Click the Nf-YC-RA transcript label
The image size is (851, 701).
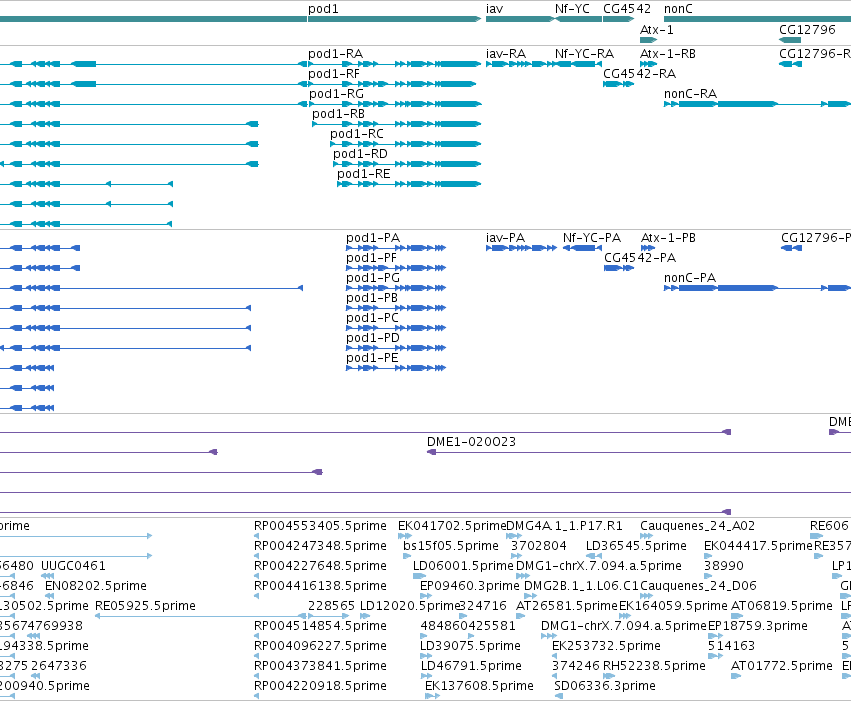pyautogui.click(x=584, y=54)
